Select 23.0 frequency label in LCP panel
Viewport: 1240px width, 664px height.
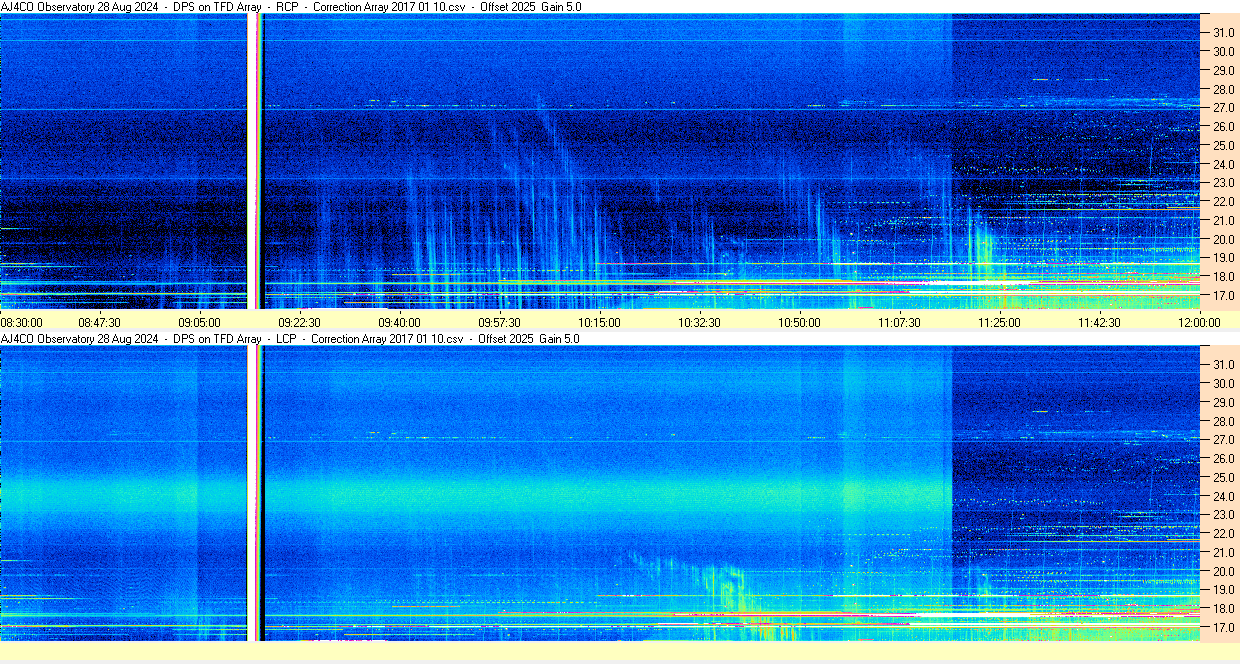tap(1223, 515)
